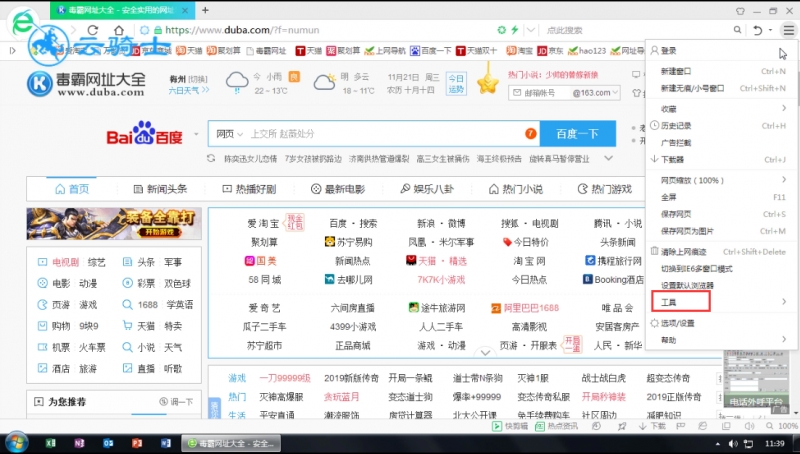Select 保存网页为图片 in the menu
This screenshot has height=454, width=800.
[x=721, y=231]
